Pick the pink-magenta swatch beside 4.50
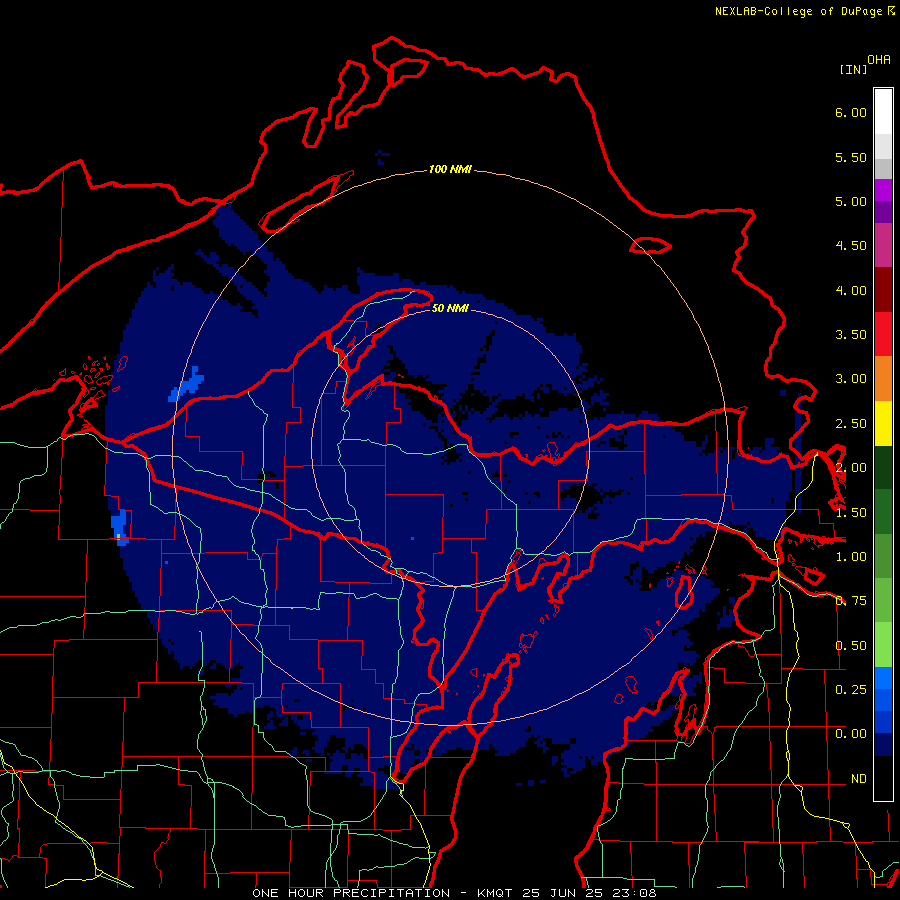 click(883, 245)
